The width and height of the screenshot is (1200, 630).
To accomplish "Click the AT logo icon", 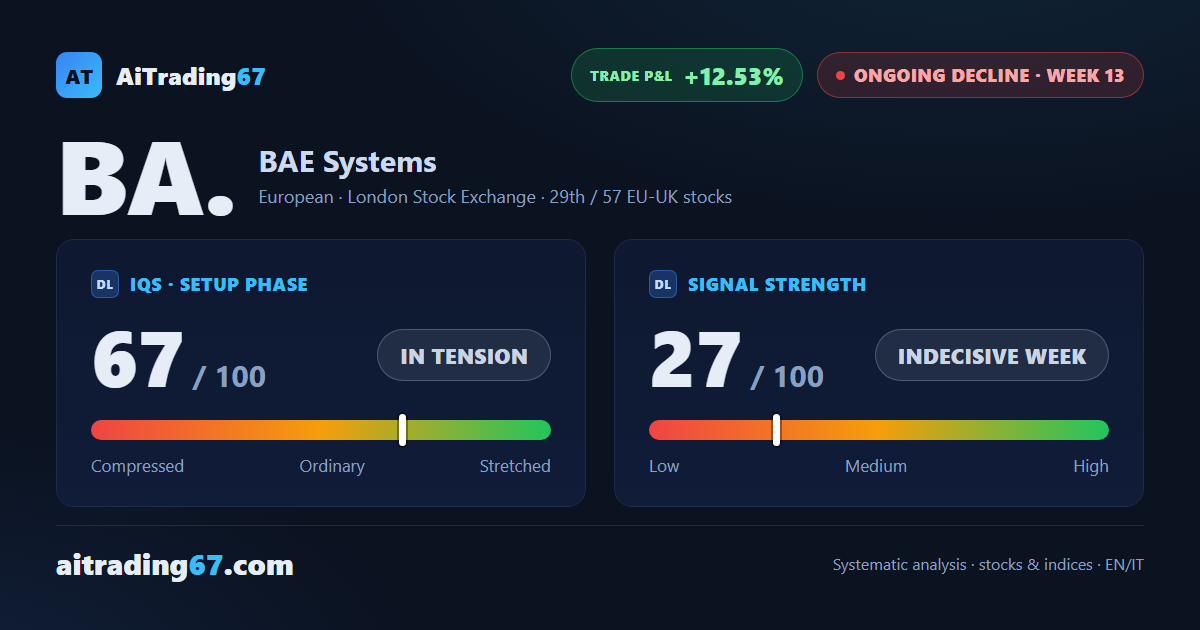I will (79, 75).
